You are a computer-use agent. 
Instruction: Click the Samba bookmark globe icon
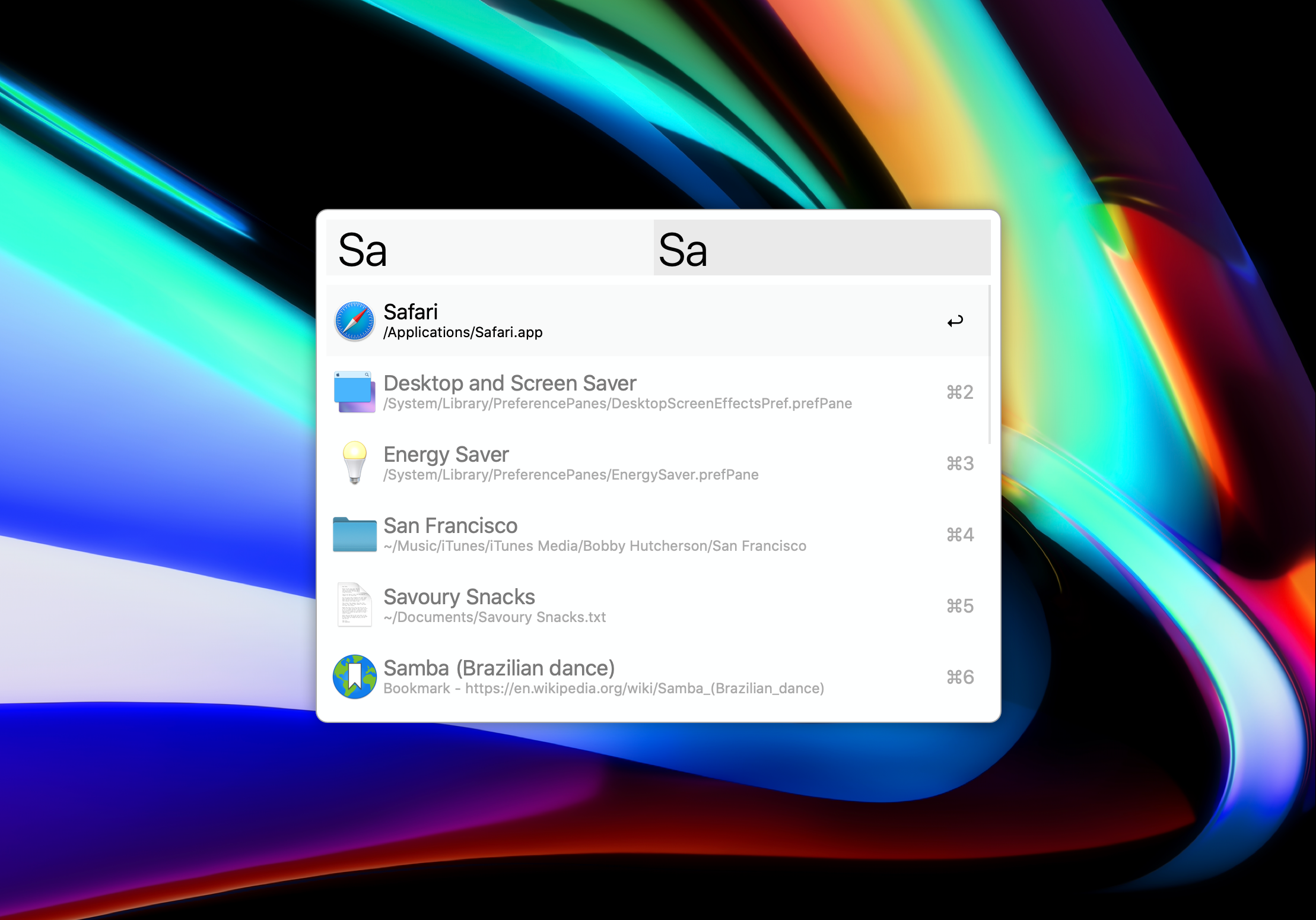[355, 677]
